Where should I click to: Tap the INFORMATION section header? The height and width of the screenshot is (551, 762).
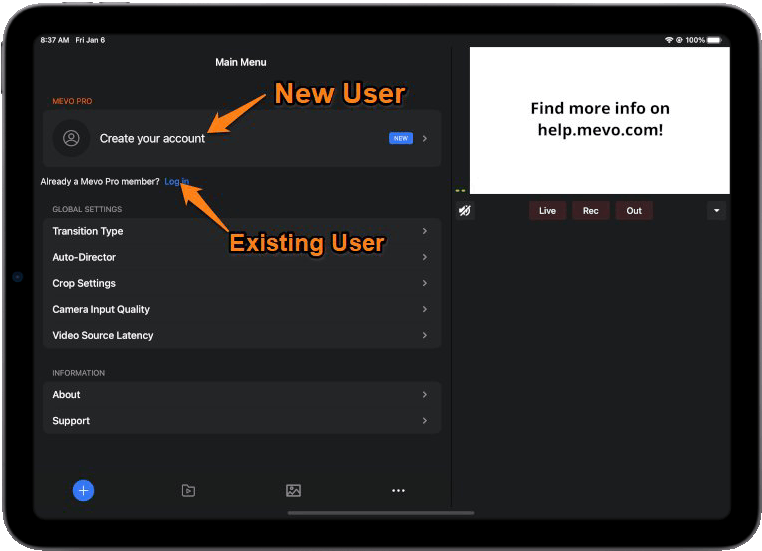(79, 373)
